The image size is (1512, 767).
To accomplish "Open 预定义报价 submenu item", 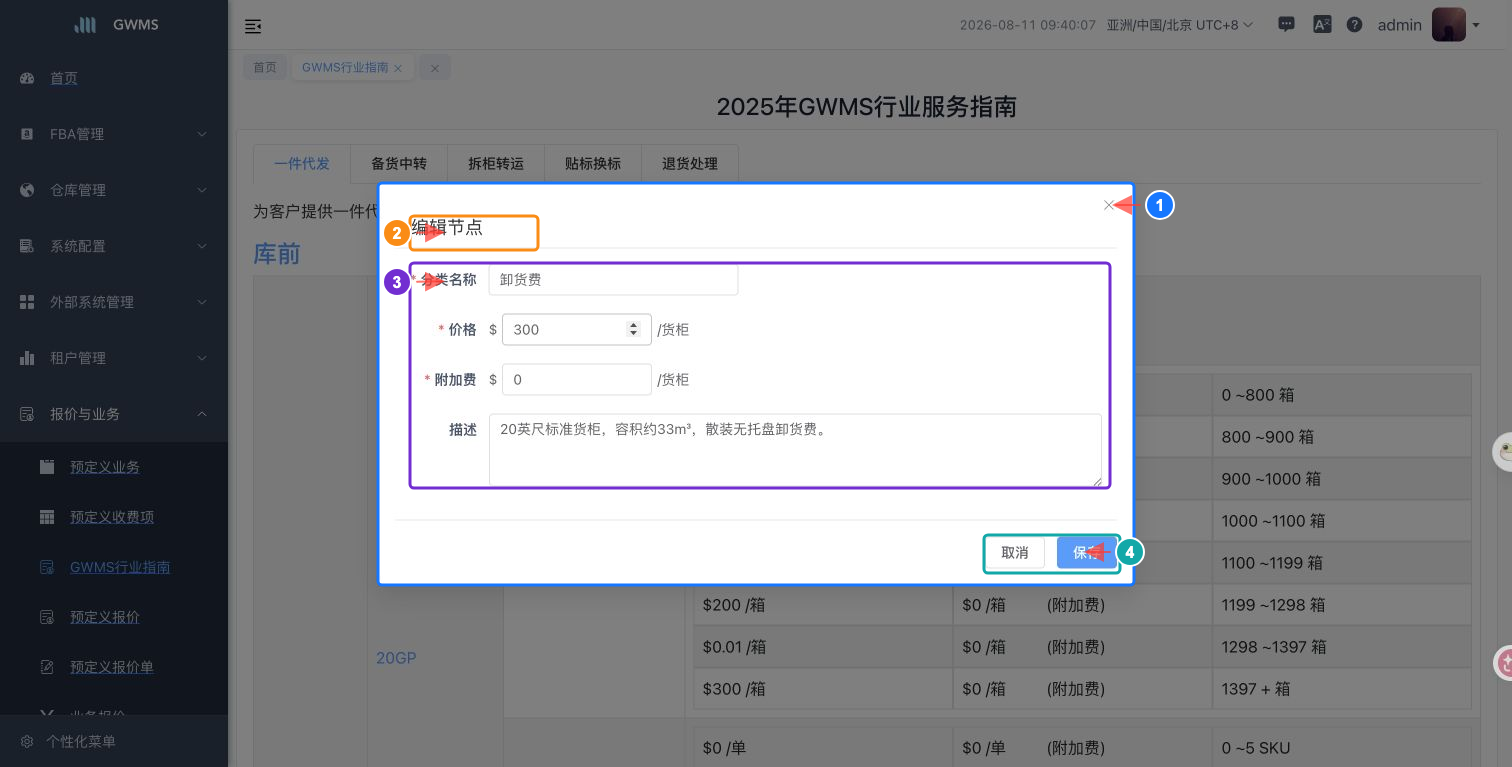I will coord(105,617).
